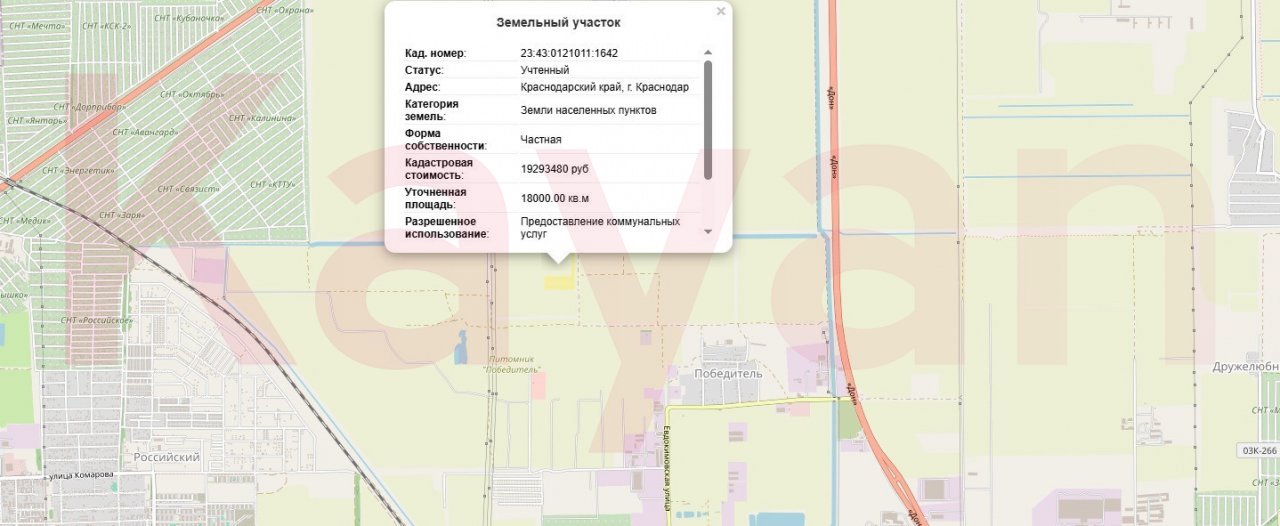The height and width of the screenshot is (526, 1280).
Task: Click the Кадастровая стоимость value 19293480 руб
Action: coord(555,169)
